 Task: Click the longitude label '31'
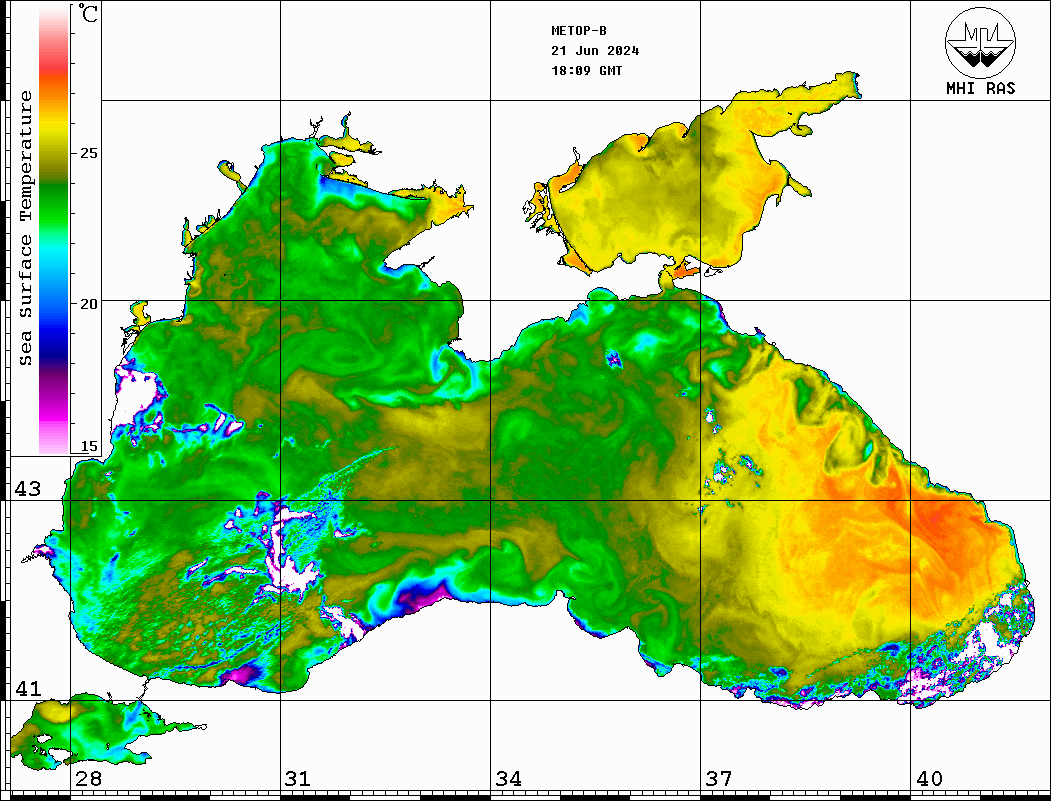pos(298,779)
